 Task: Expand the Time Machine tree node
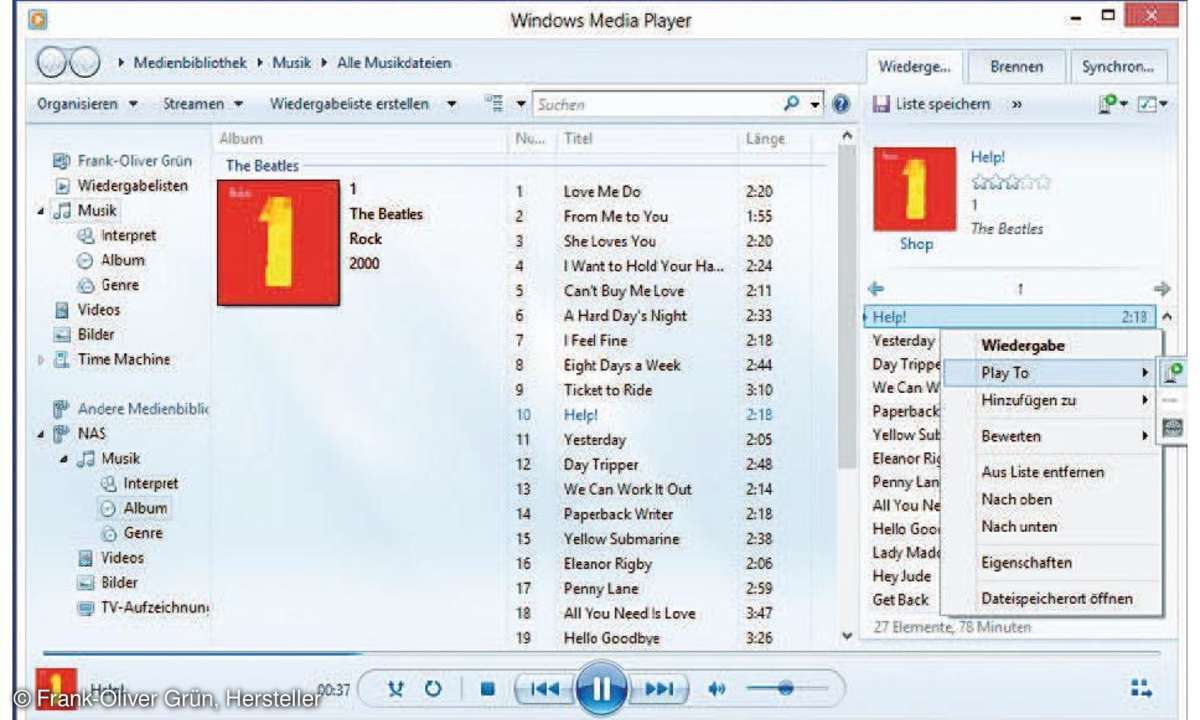[x=41, y=360]
